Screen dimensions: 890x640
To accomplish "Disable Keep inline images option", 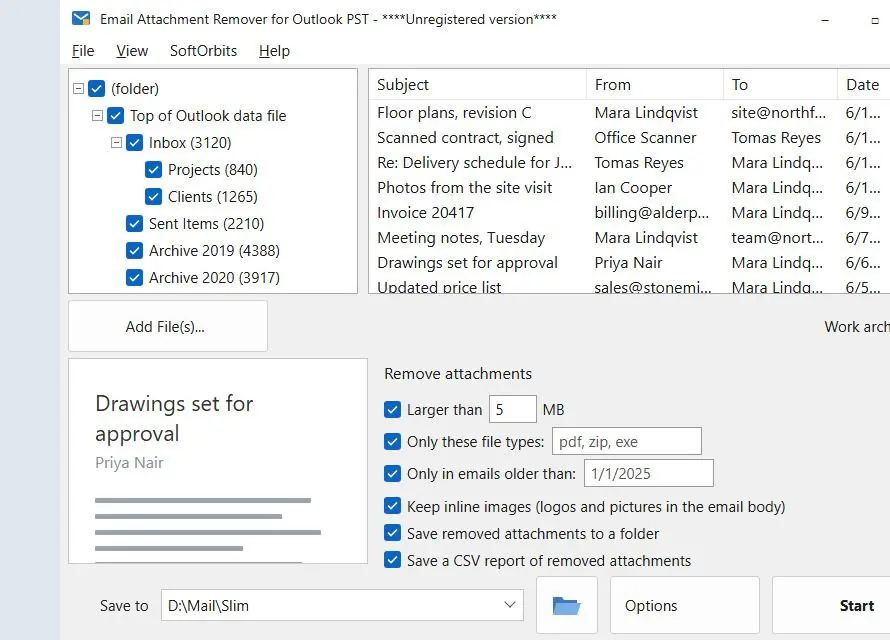I will point(392,506).
